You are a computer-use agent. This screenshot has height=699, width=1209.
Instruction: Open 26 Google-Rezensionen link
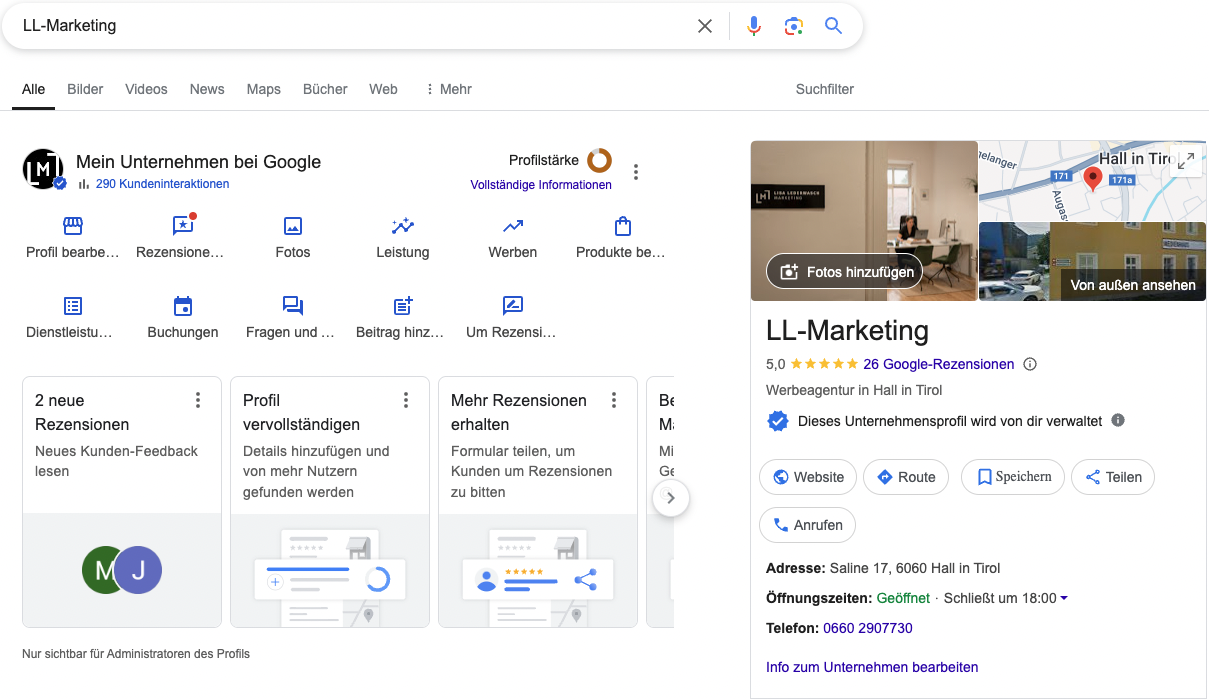[x=939, y=364]
